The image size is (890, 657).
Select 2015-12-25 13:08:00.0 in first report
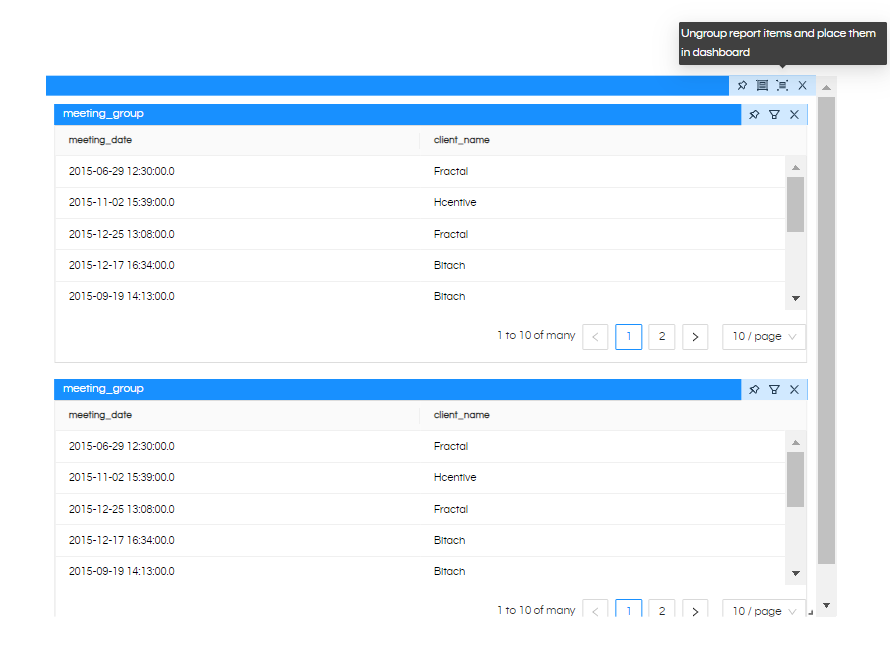(121, 234)
